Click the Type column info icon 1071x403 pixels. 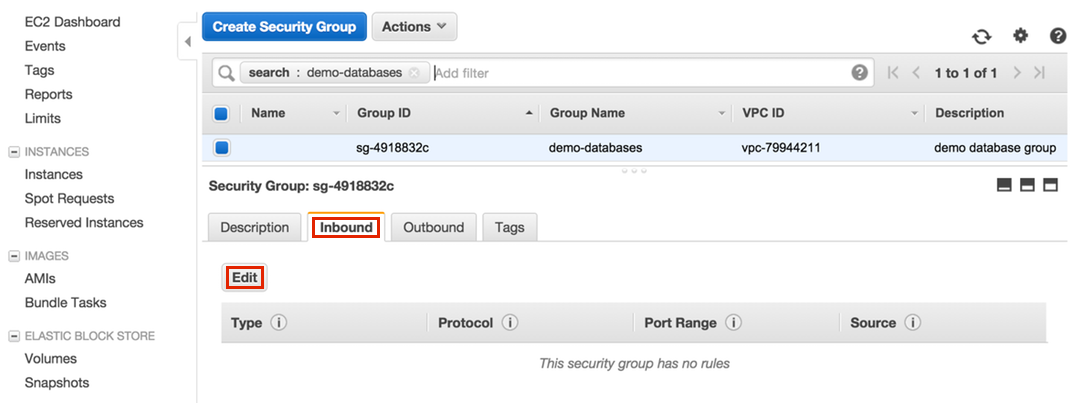279,323
